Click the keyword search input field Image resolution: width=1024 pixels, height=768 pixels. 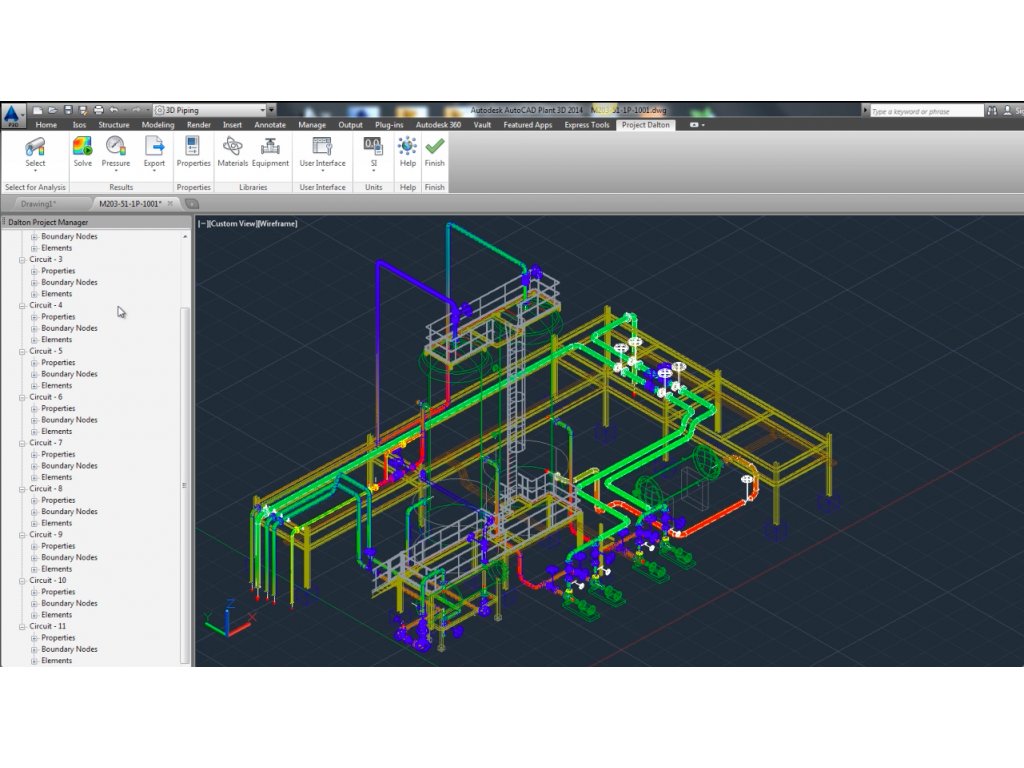927,112
